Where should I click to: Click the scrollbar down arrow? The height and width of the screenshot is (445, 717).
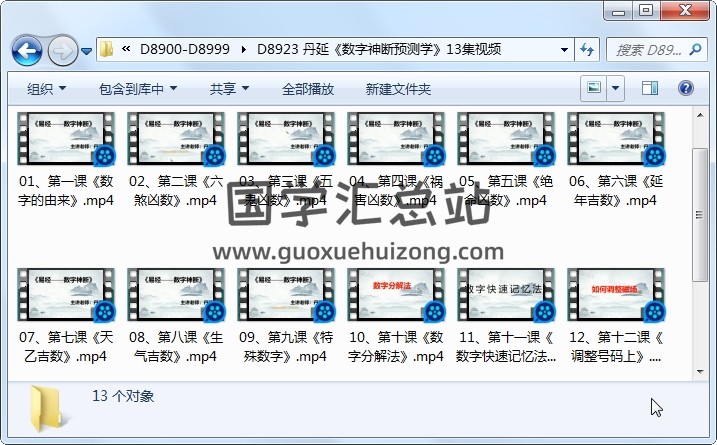pos(700,372)
